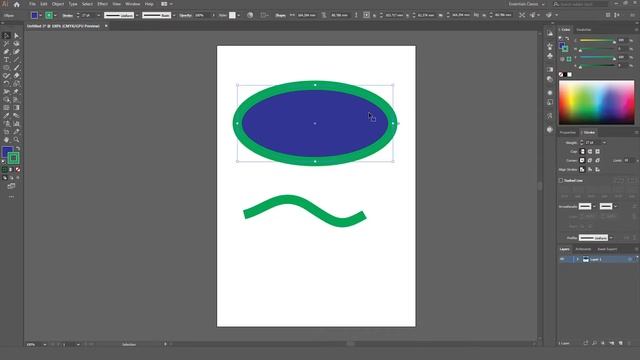Align stroke to center
This screenshot has height=360, width=640.
click(582, 169)
